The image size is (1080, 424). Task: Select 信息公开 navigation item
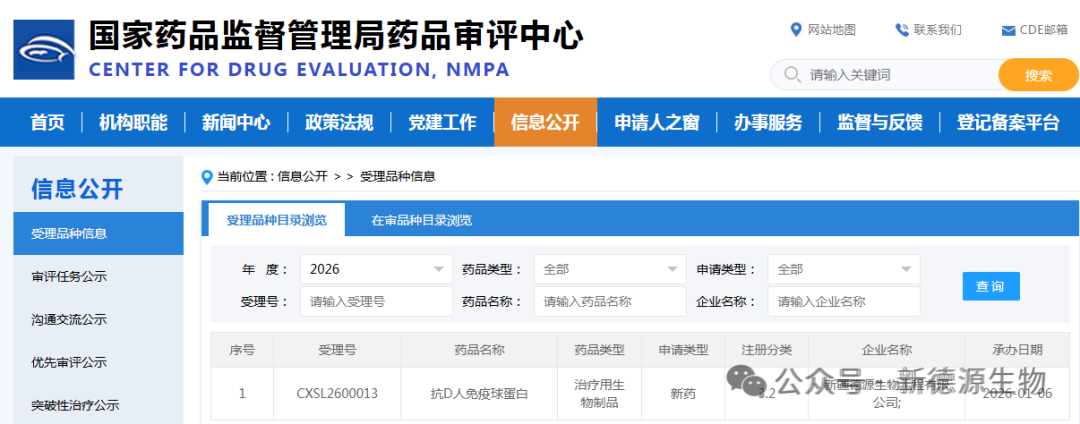click(x=545, y=123)
